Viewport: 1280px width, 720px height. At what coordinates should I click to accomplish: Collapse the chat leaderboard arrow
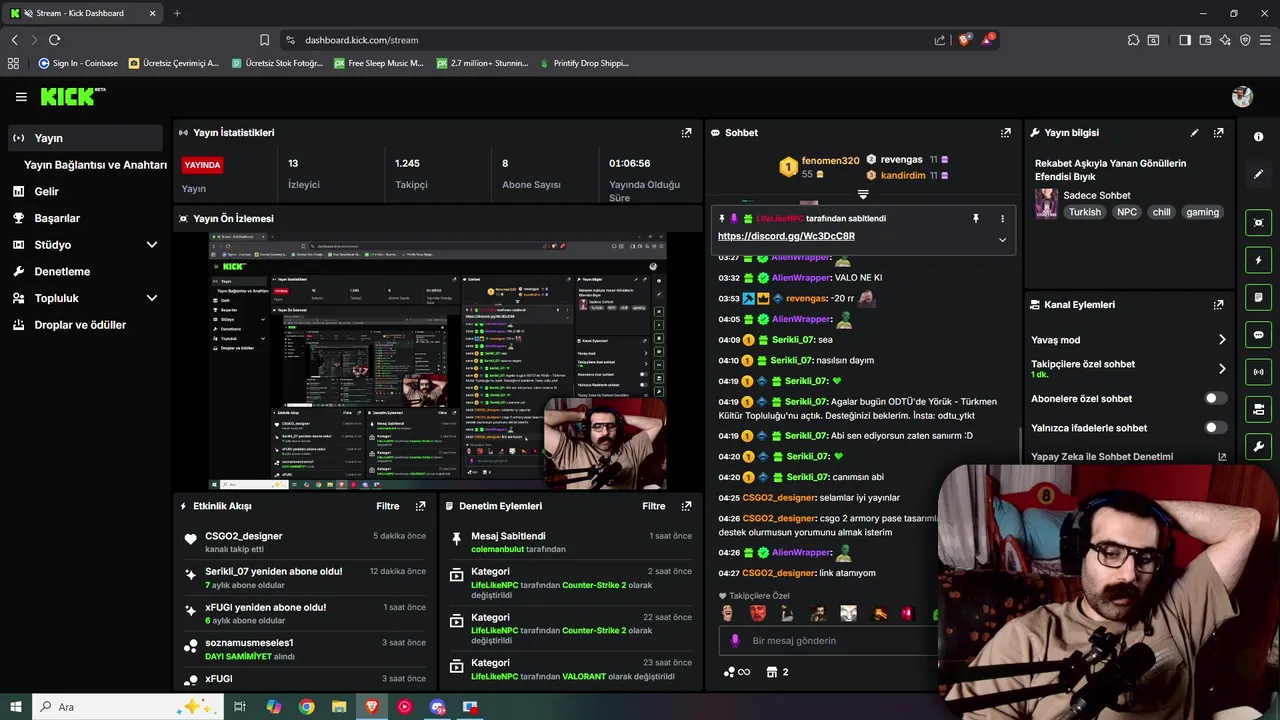(x=863, y=195)
